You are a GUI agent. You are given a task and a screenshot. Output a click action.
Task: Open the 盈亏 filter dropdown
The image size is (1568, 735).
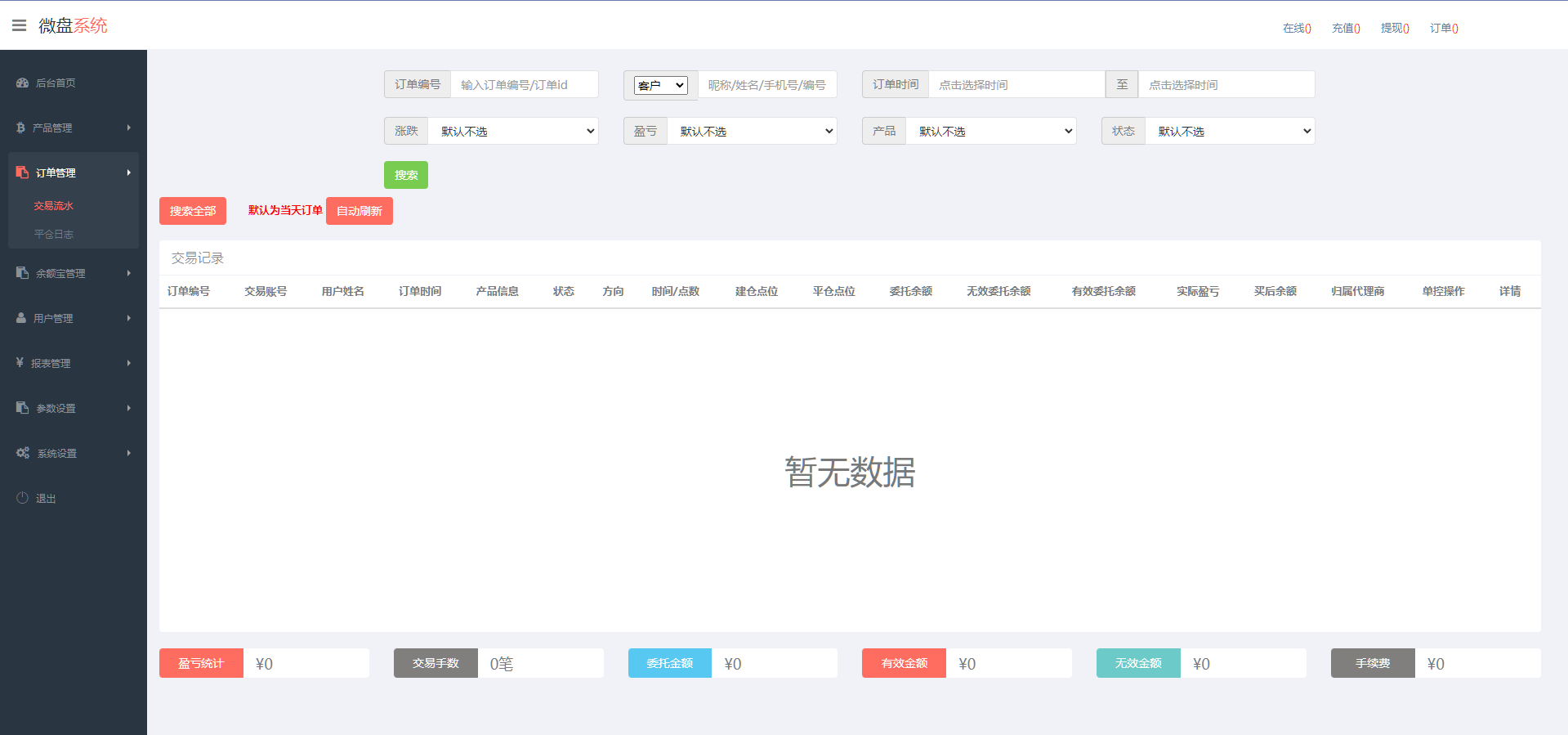(x=752, y=132)
